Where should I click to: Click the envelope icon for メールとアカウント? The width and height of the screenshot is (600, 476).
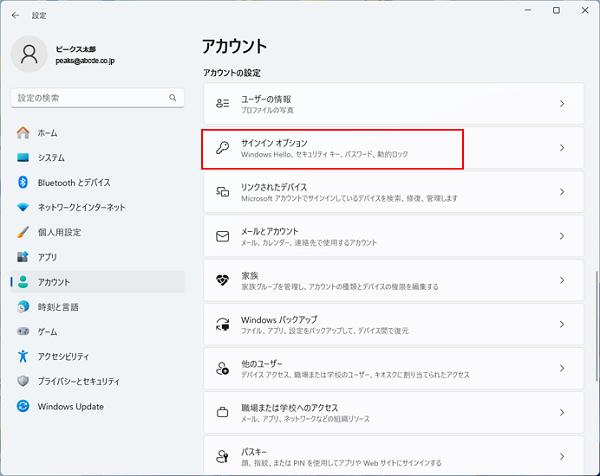click(223, 237)
